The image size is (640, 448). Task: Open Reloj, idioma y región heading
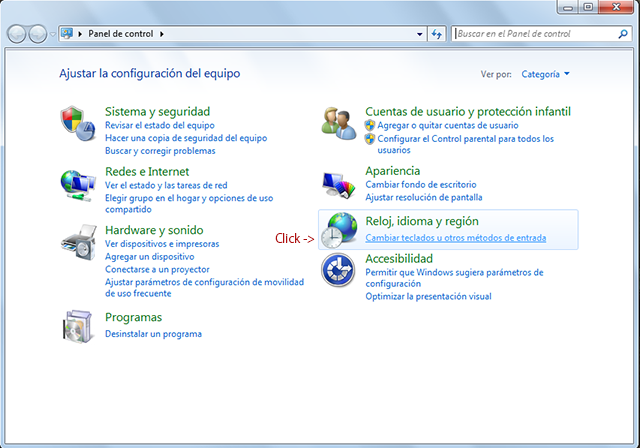[422, 221]
